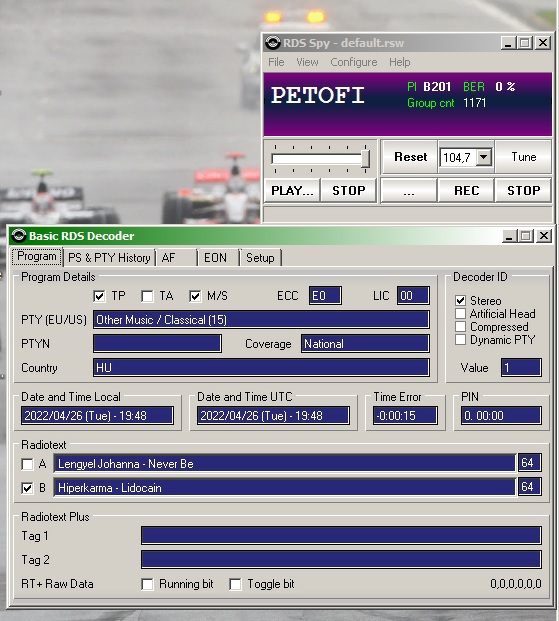Click the PETOFI station name display
559x621 pixels.
pyautogui.click(x=317, y=95)
